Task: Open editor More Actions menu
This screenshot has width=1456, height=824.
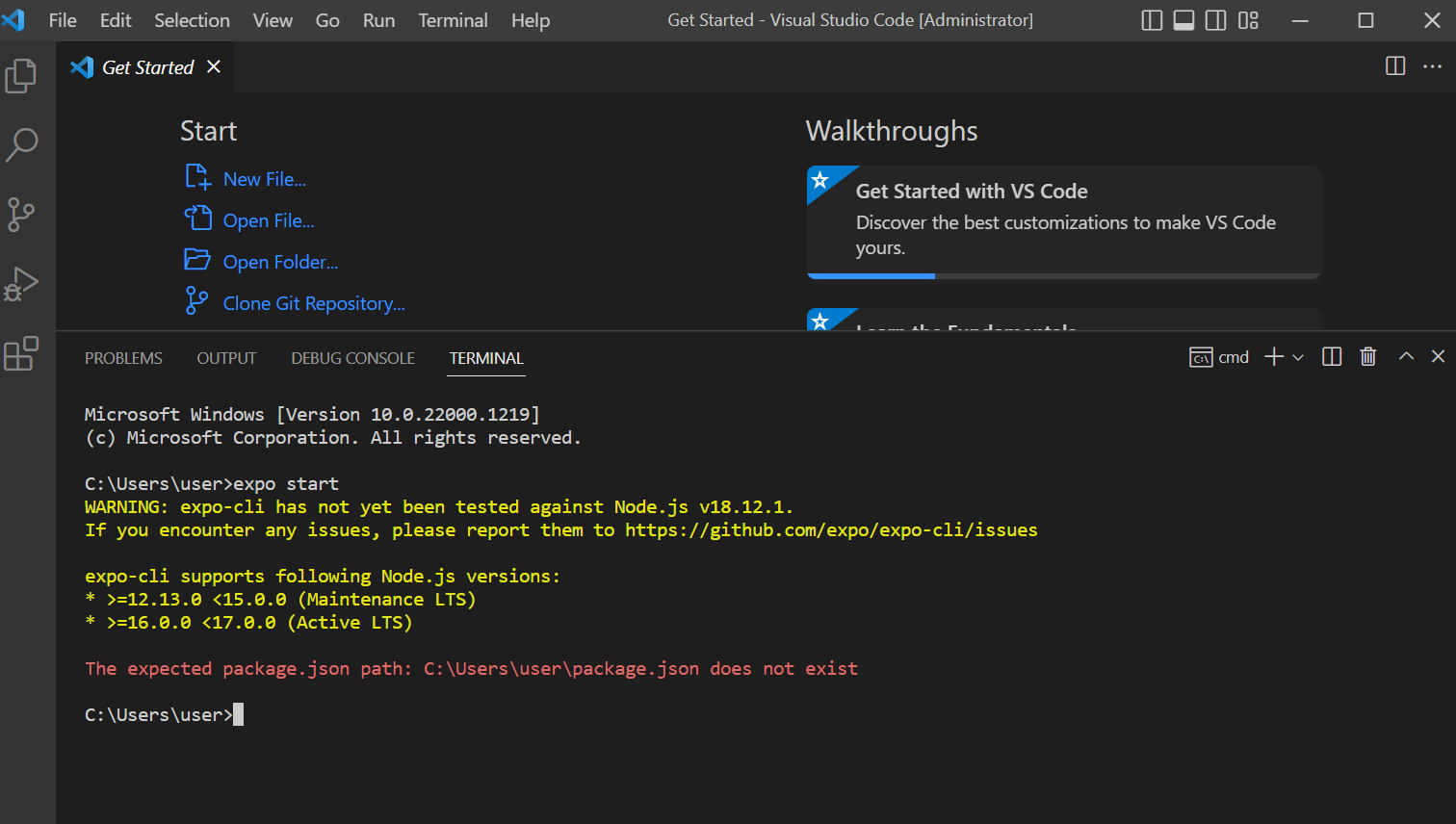Action: pos(1433,66)
